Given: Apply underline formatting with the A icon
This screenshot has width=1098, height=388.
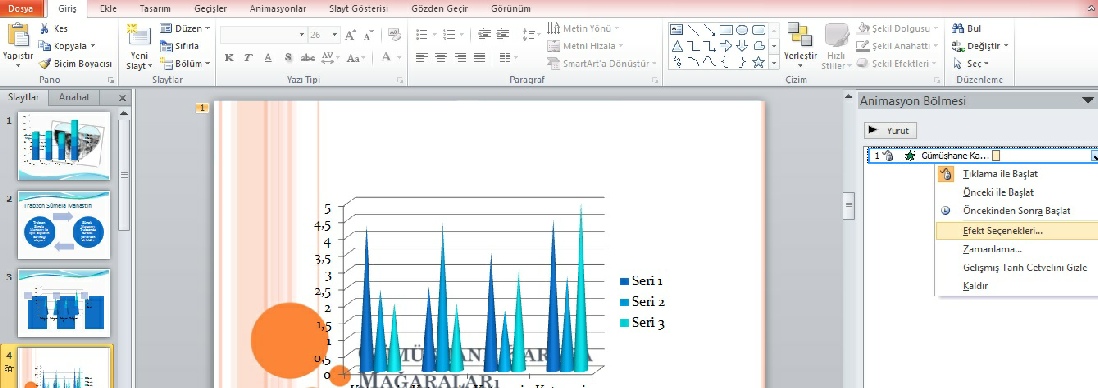Looking at the screenshot, I should 268,57.
